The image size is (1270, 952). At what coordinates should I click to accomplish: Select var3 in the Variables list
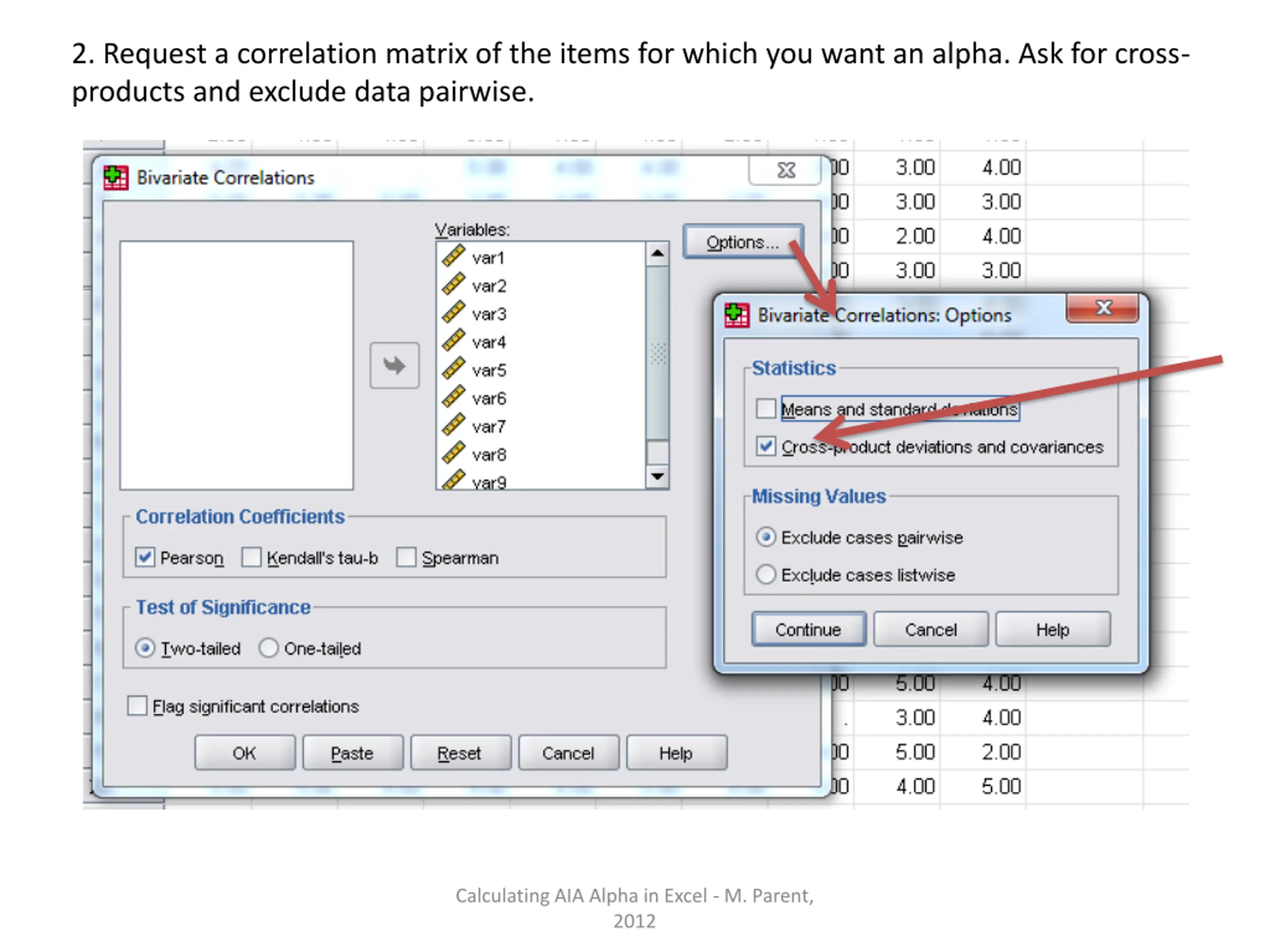click(x=489, y=314)
